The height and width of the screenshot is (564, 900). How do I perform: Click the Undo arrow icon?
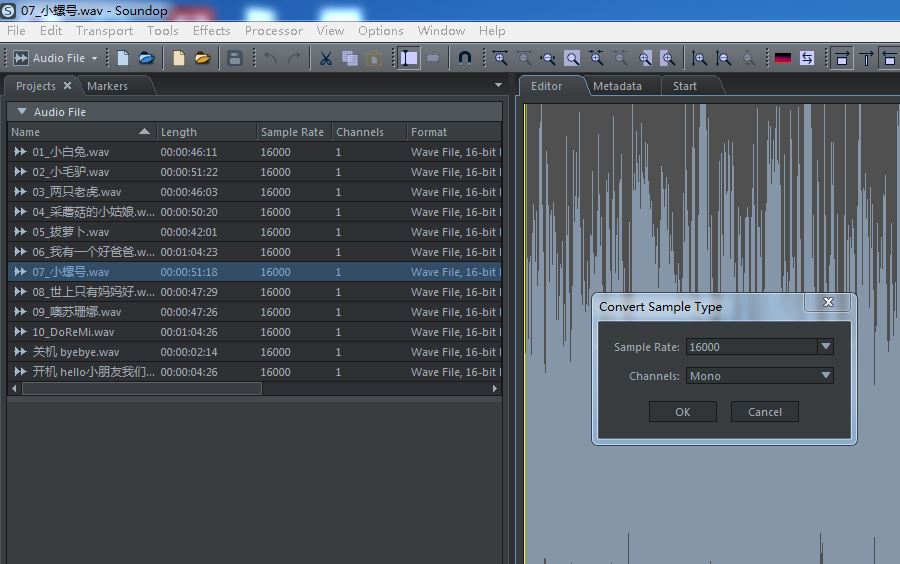(270, 58)
